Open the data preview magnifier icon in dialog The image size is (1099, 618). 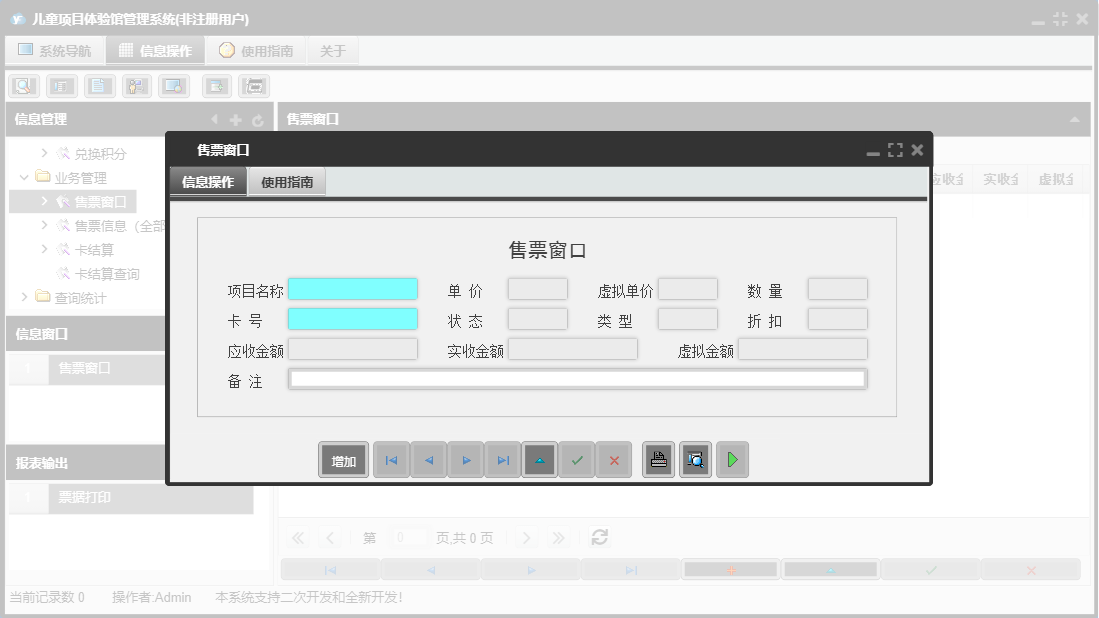coord(695,459)
